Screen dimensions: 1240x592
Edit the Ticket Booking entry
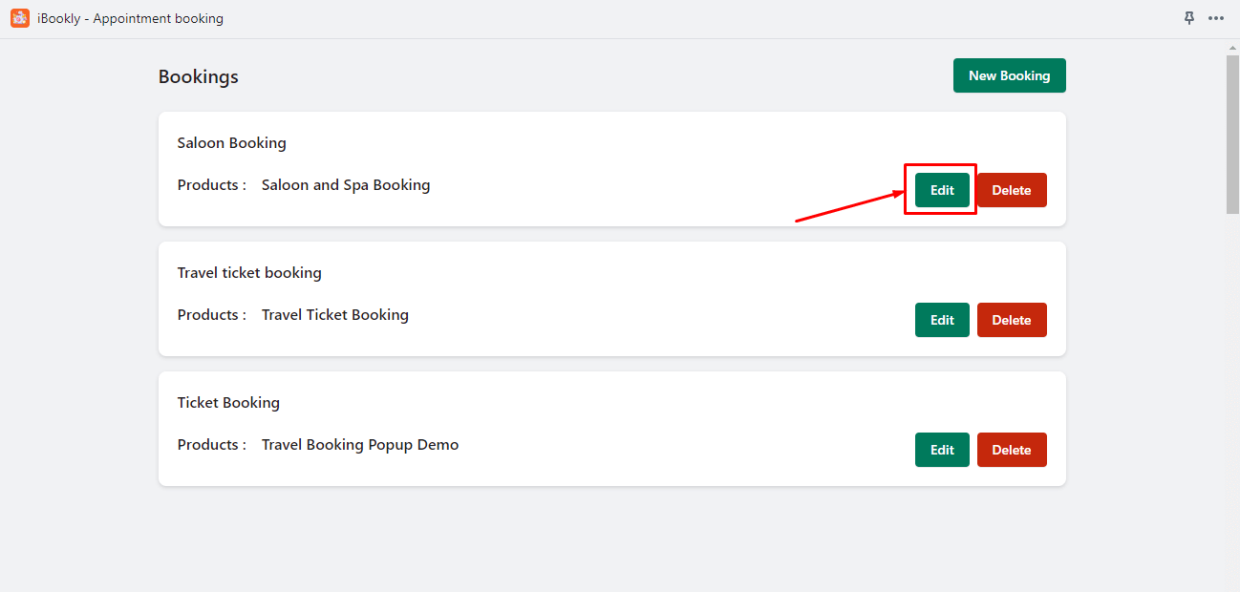tap(941, 449)
